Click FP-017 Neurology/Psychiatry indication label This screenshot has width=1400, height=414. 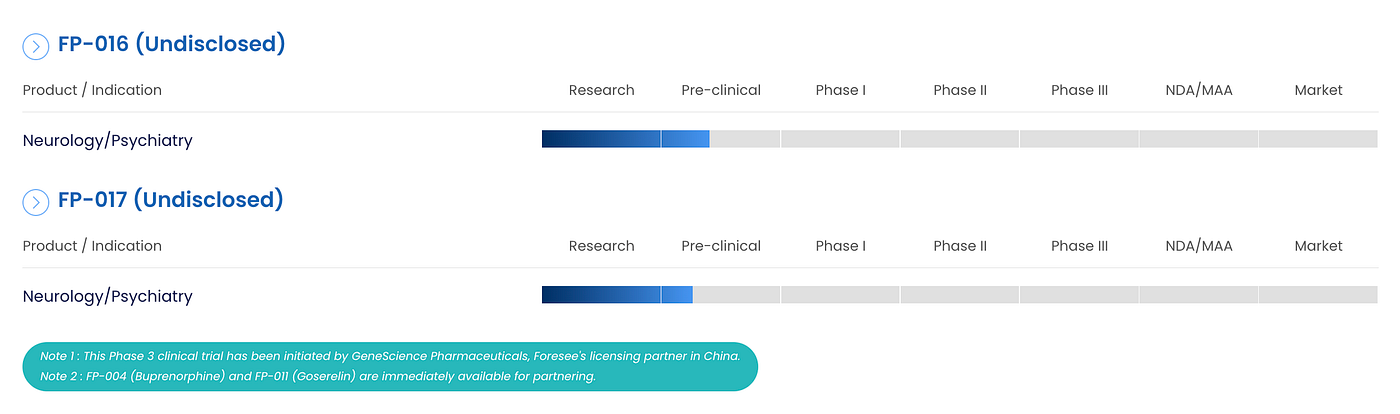(x=107, y=296)
